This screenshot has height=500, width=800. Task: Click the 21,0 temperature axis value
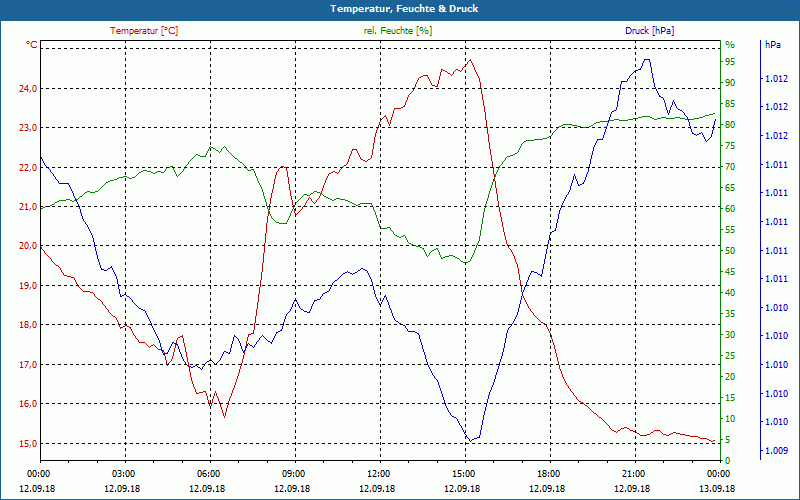click(x=29, y=207)
